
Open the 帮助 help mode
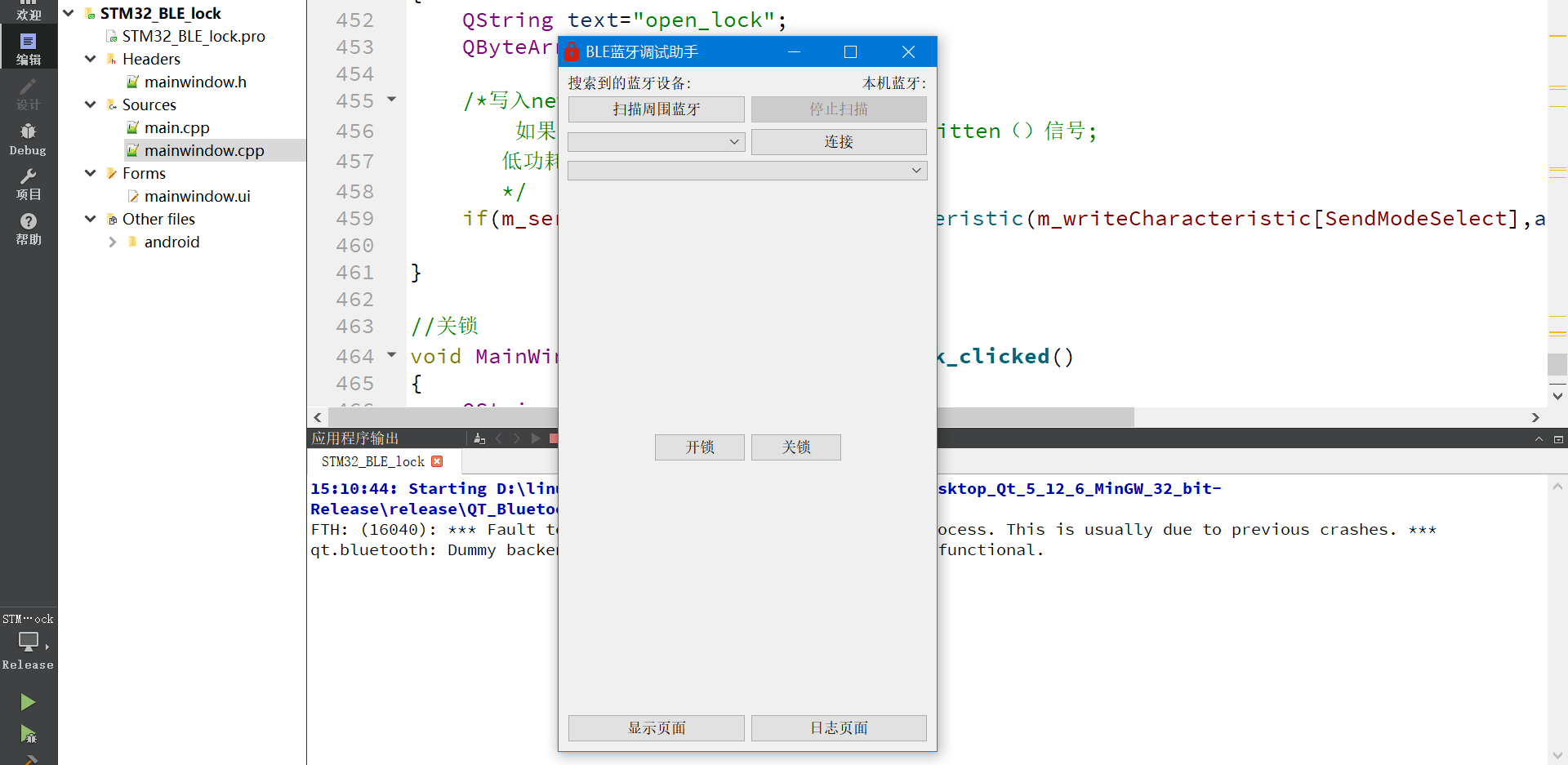pyautogui.click(x=29, y=229)
